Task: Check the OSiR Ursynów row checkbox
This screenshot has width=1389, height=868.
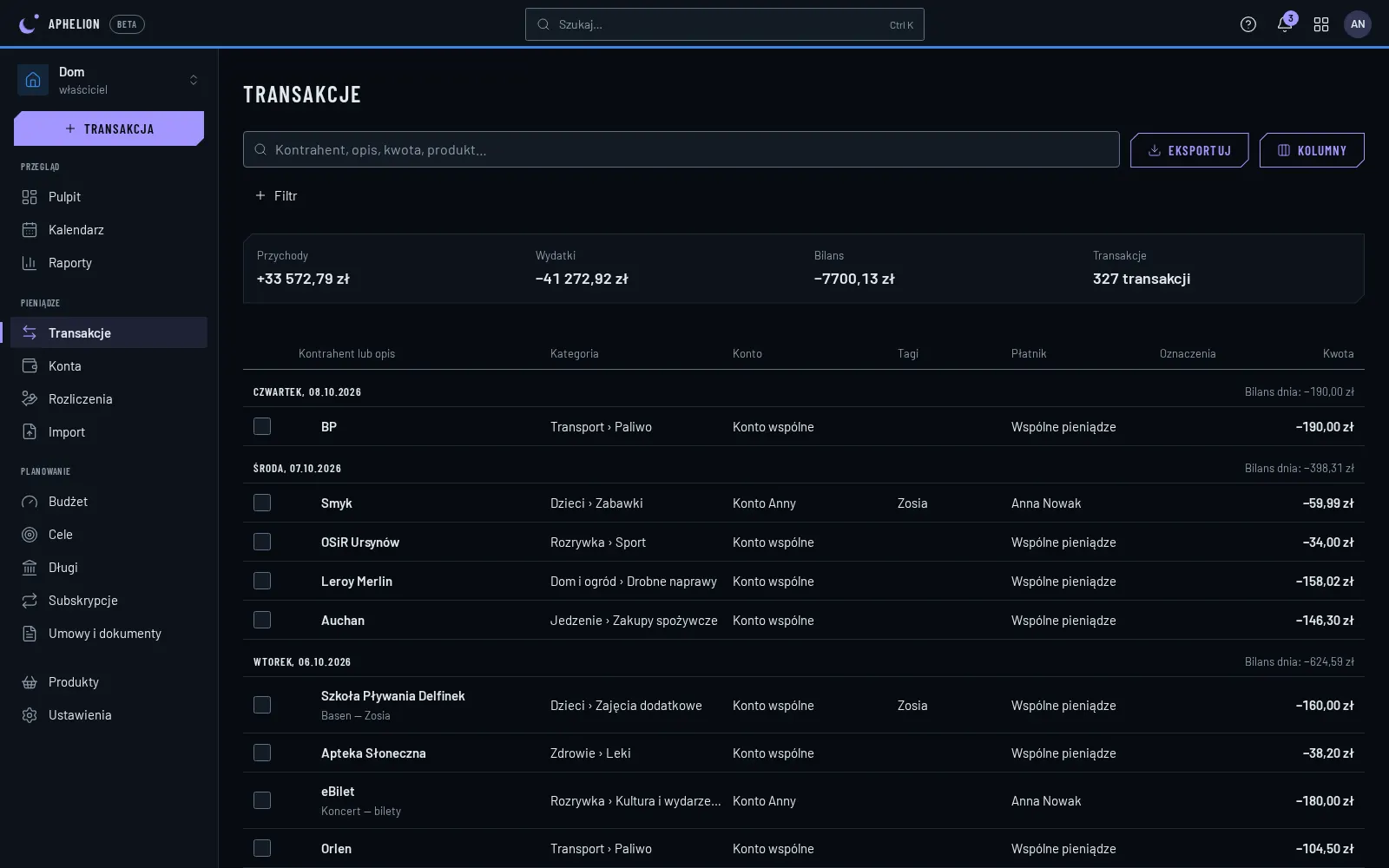Action: coord(262,542)
